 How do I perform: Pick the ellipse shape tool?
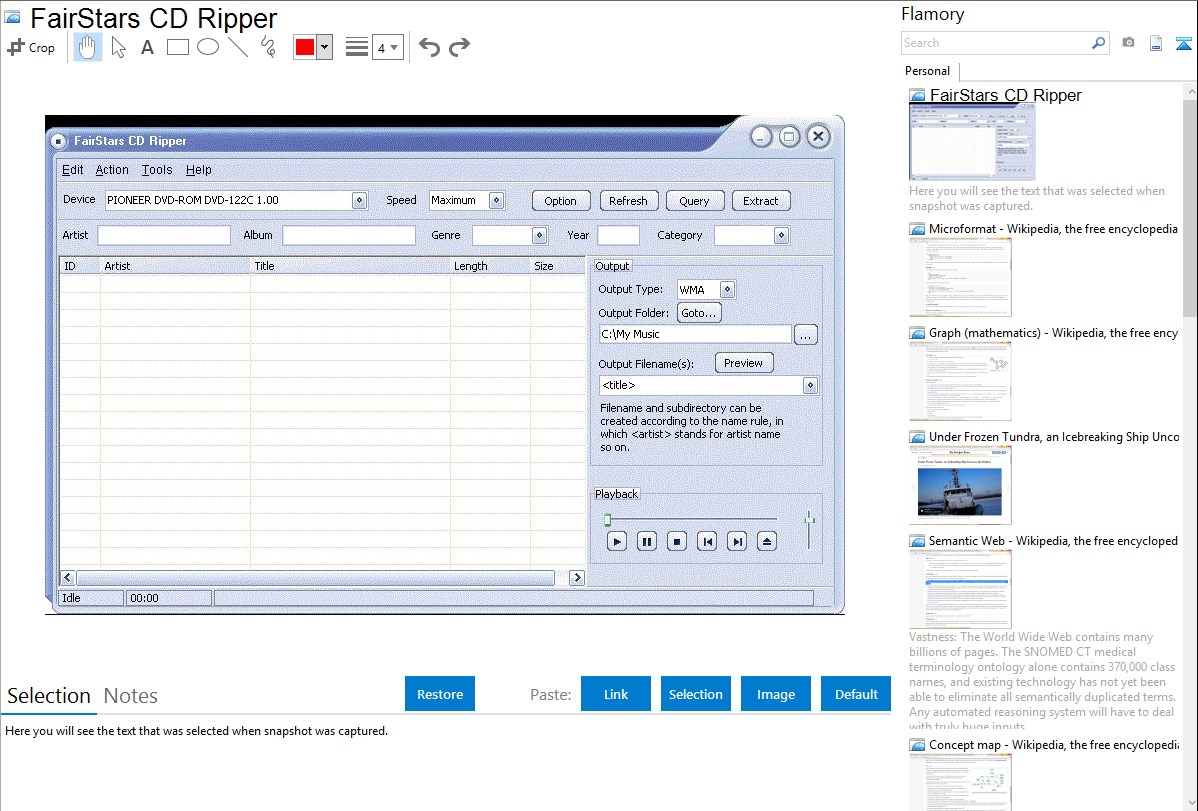click(208, 47)
